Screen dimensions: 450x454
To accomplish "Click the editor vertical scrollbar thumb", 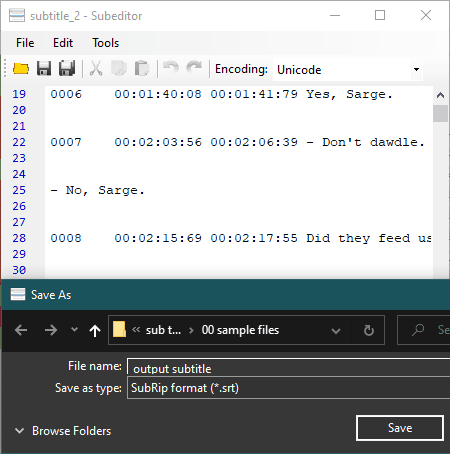I will (440, 113).
